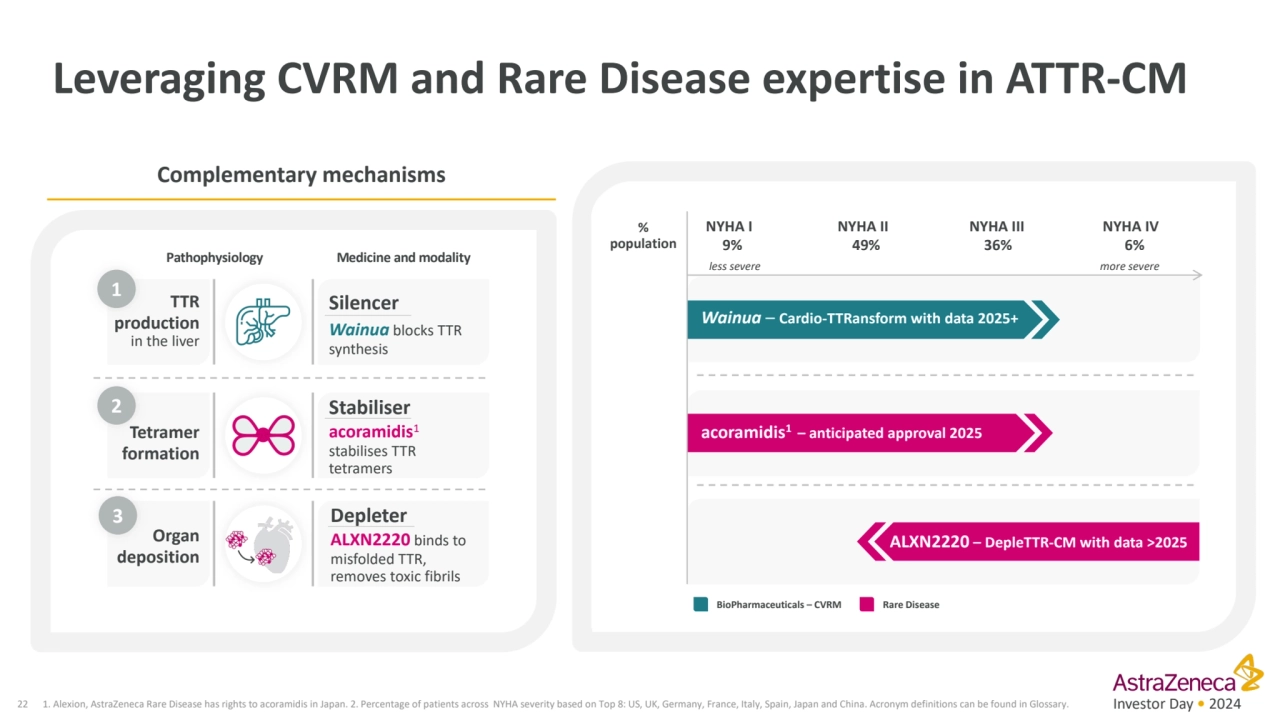This screenshot has height=720, width=1280.
Task: Click the 'Pathophysiology' column header
Action: (x=214, y=257)
